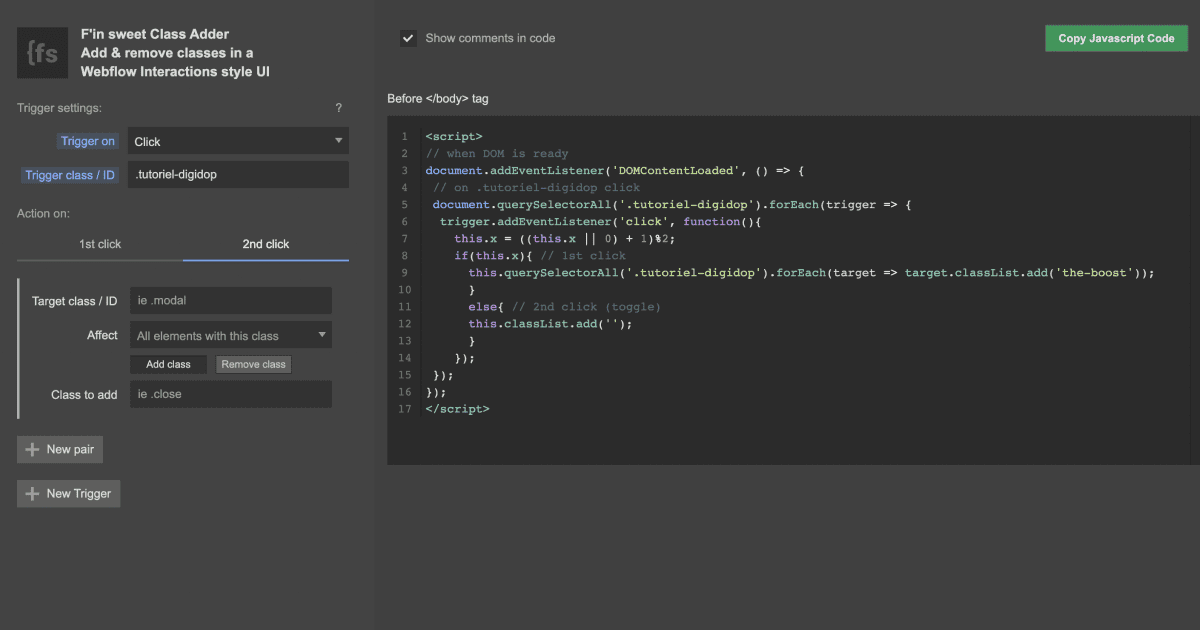Click the Trigger settings: heading
The height and width of the screenshot is (630, 1200).
pos(59,108)
